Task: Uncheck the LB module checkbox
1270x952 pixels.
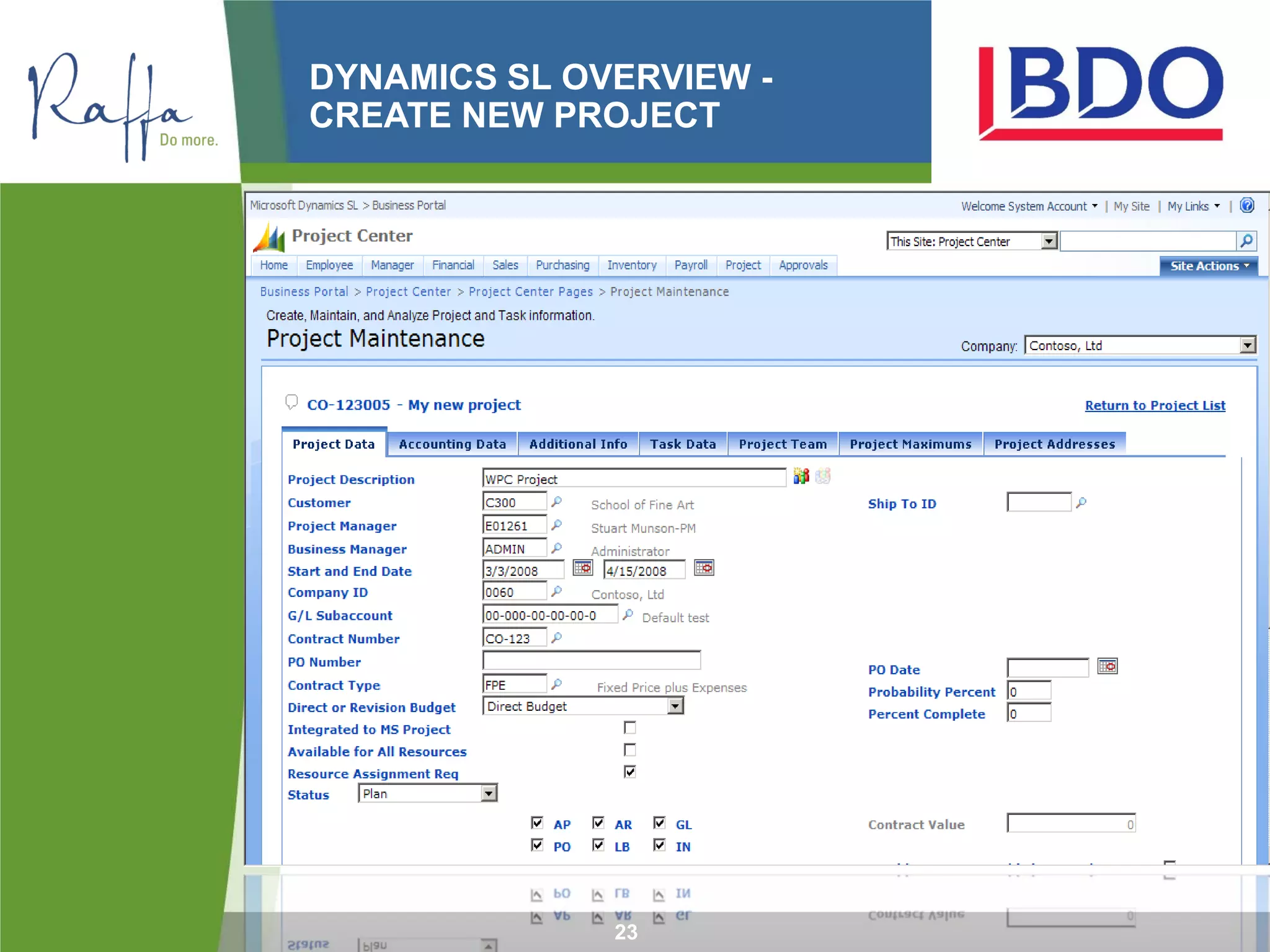Action: coord(598,845)
